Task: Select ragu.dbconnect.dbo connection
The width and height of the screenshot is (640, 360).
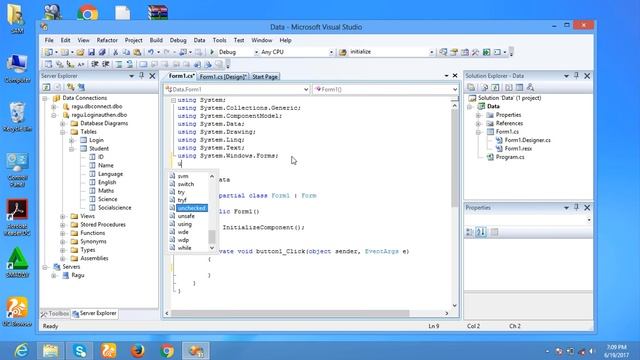Action: (x=97, y=107)
